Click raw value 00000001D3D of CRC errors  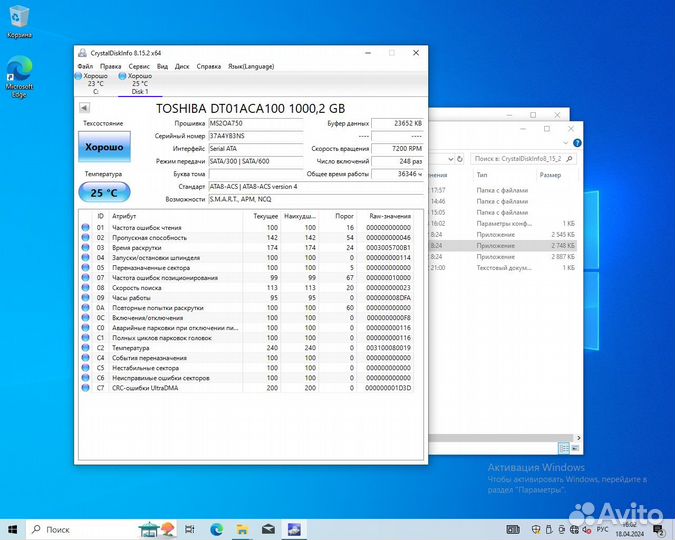pos(388,388)
